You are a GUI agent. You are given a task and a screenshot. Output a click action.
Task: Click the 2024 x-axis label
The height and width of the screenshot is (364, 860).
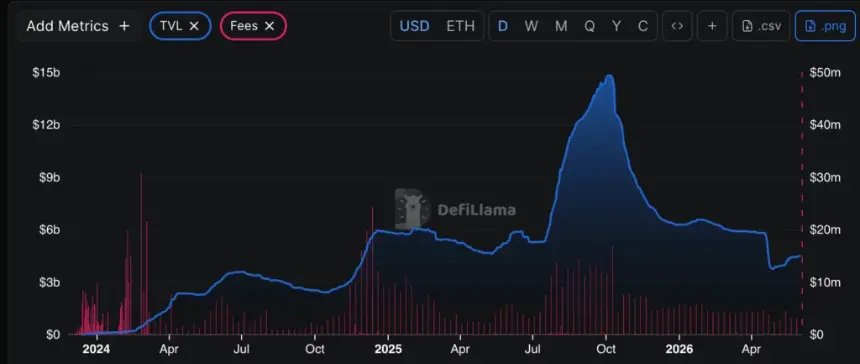coord(97,349)
